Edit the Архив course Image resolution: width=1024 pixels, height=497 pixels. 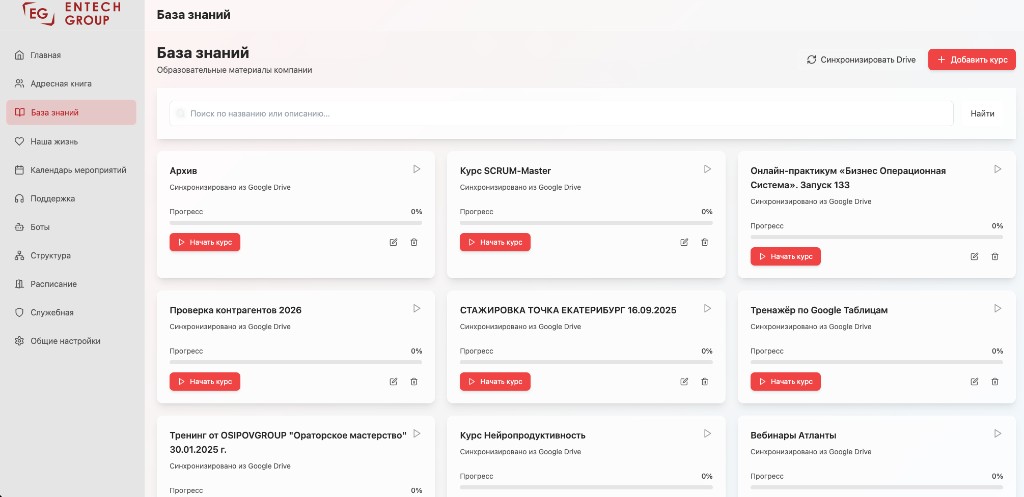(x=393, y=242)
